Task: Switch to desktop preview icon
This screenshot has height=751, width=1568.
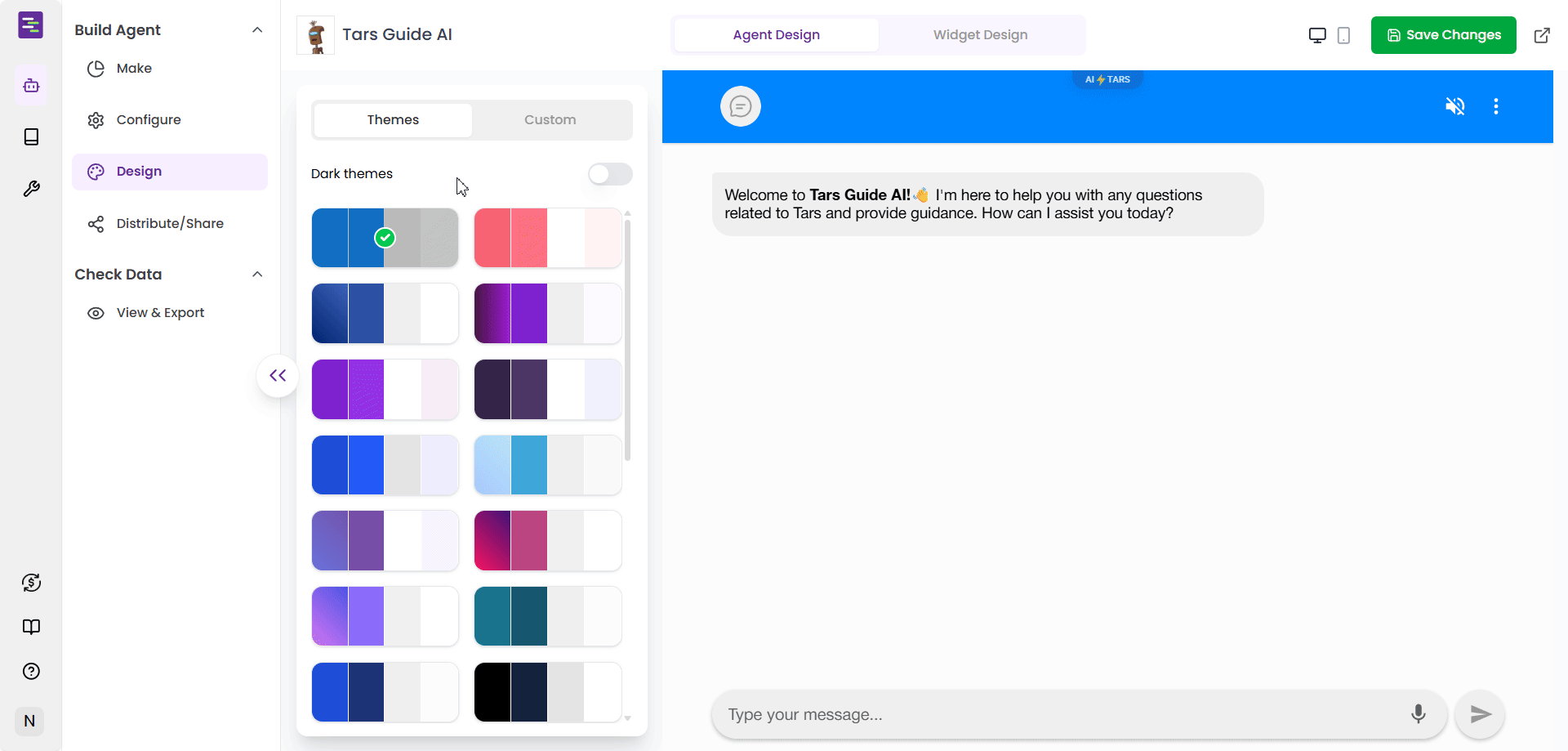Action: click(x=1317, y=35)
